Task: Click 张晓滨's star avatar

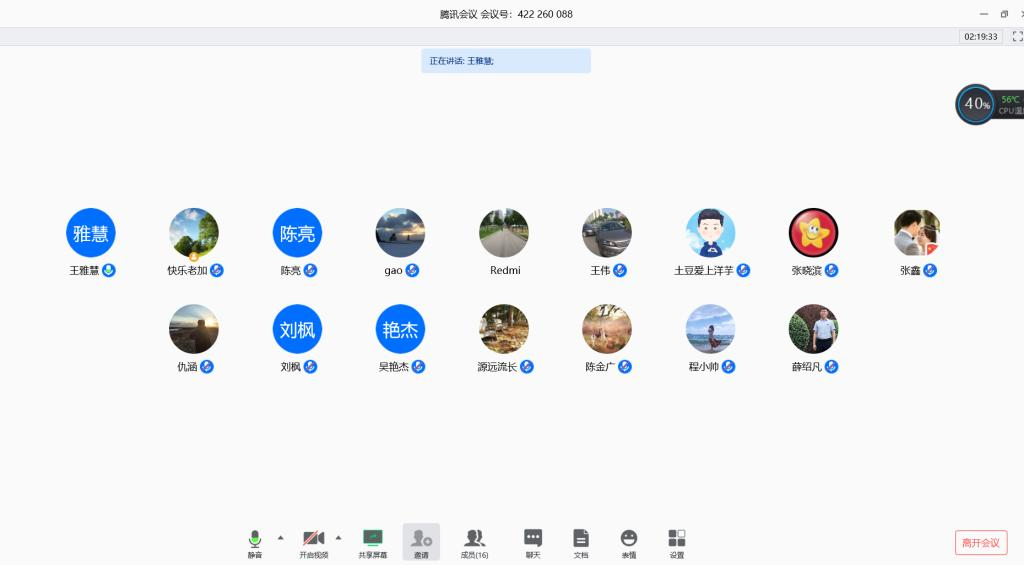Action: (x=813, y=233)
